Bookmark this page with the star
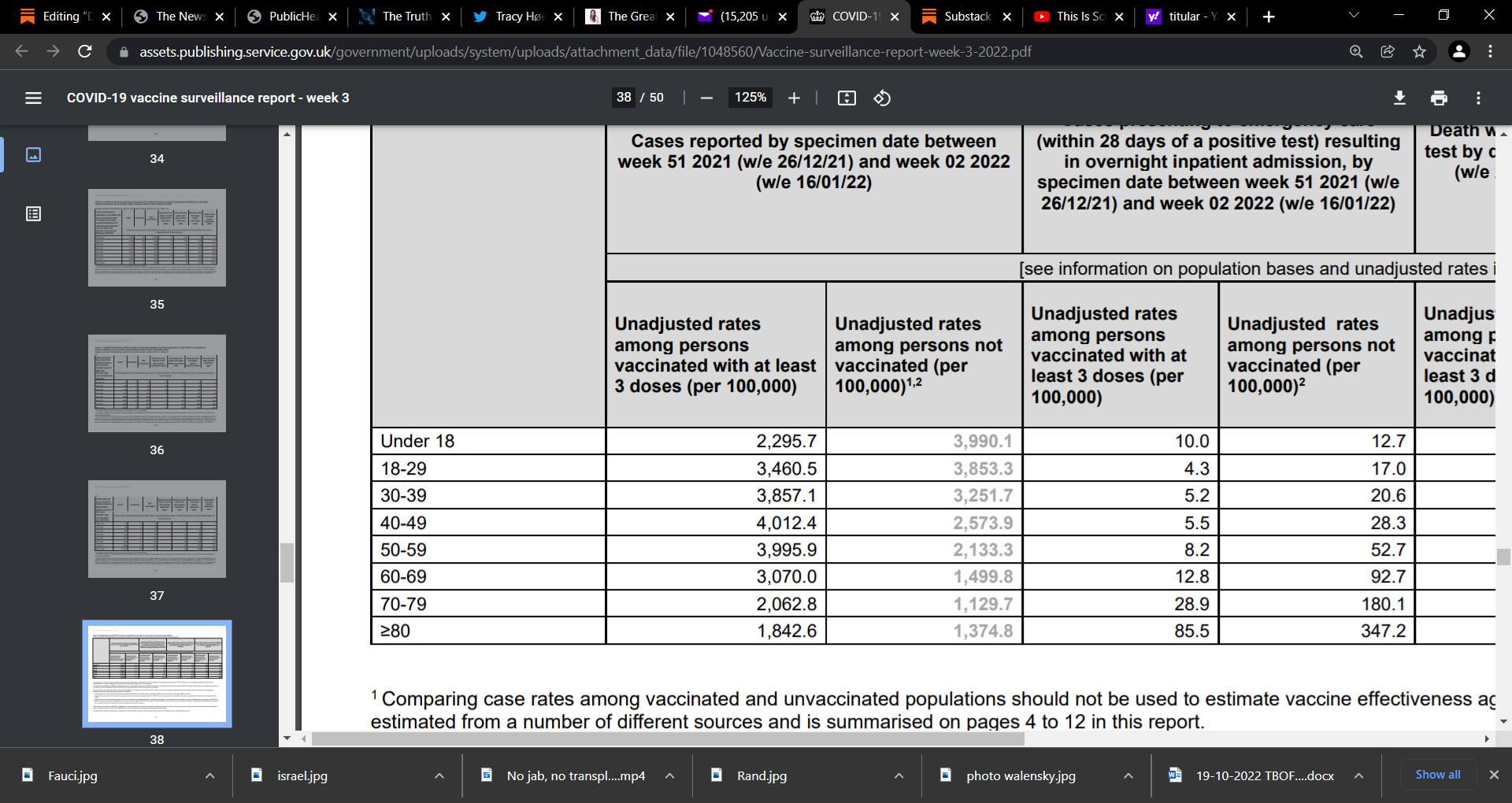The image size is (1512, 803). (x=1419, y=51)
